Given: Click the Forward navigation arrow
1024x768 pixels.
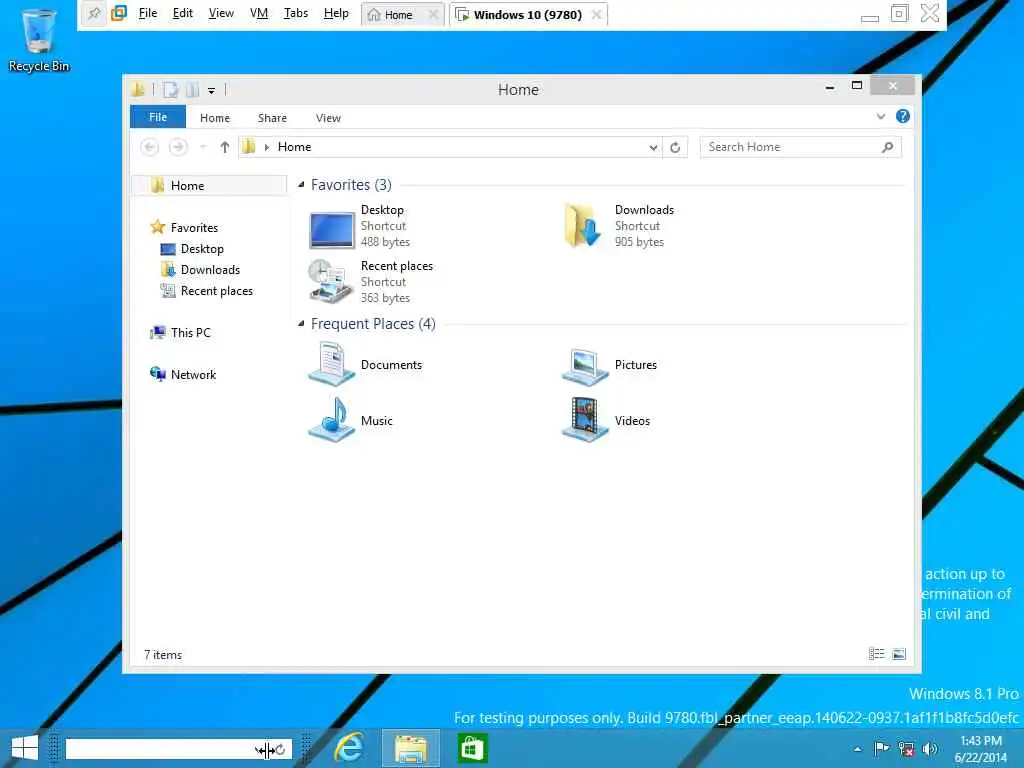Looking at the screenshot, I should 178,147.
